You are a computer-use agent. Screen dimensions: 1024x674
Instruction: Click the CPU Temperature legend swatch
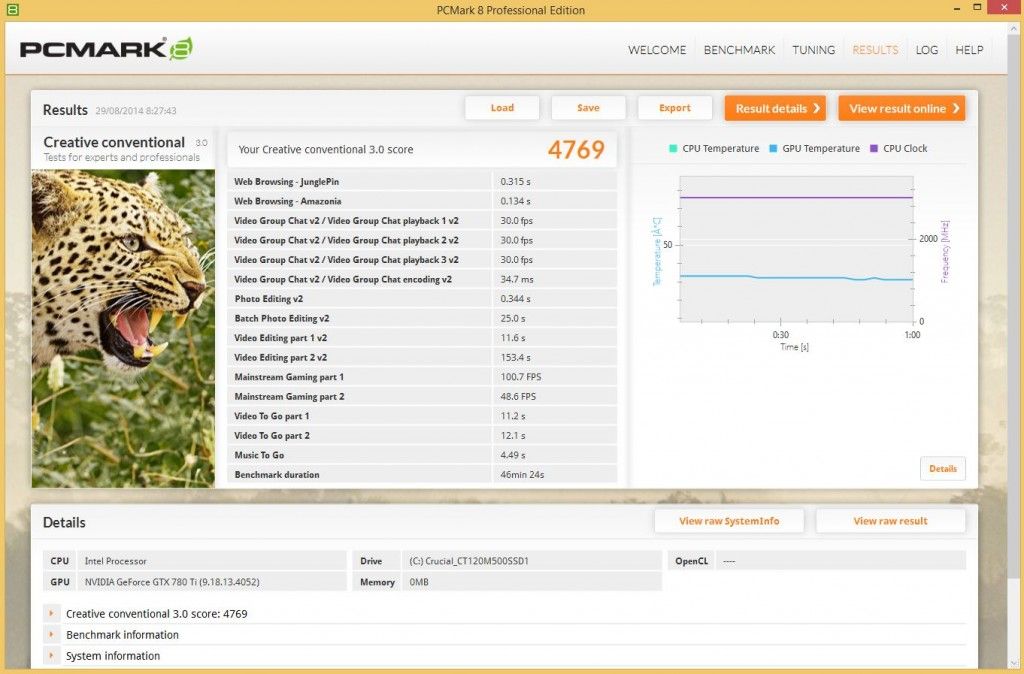pyautogui.click(x=673, y=148)
